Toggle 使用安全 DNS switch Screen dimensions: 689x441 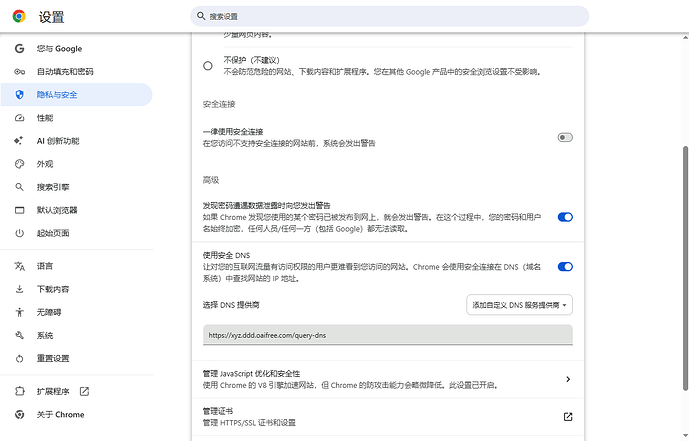click(565, 267)
